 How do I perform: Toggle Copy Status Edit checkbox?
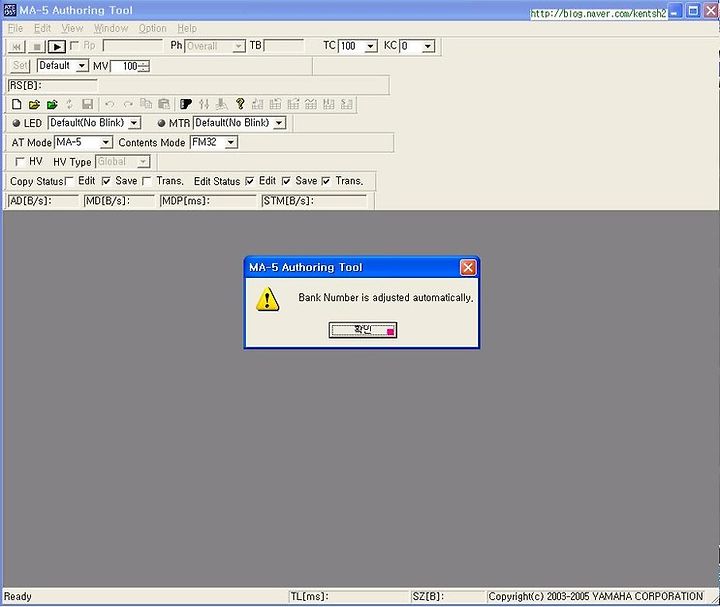(69, 181)
